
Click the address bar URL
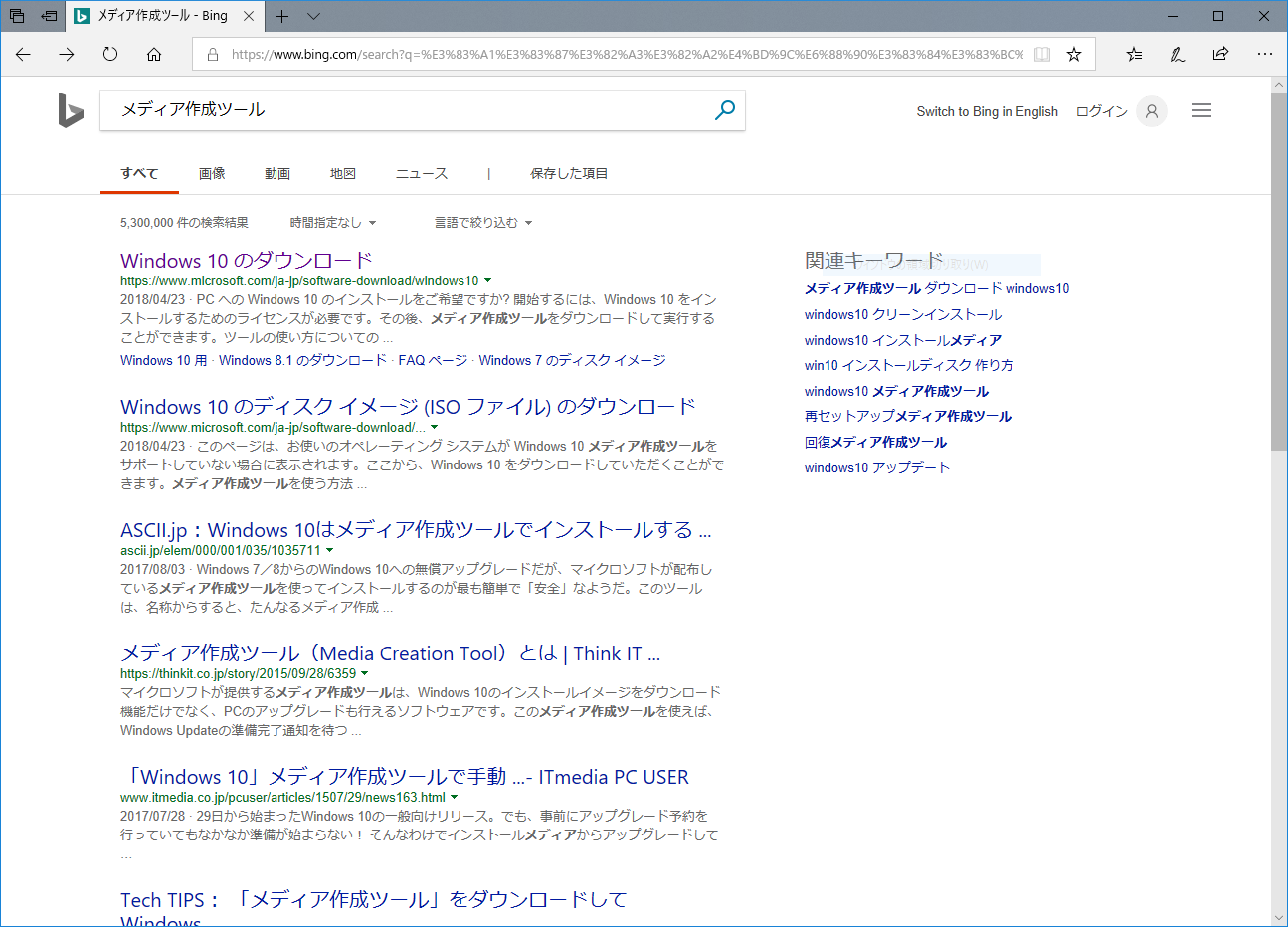(627, 55)
